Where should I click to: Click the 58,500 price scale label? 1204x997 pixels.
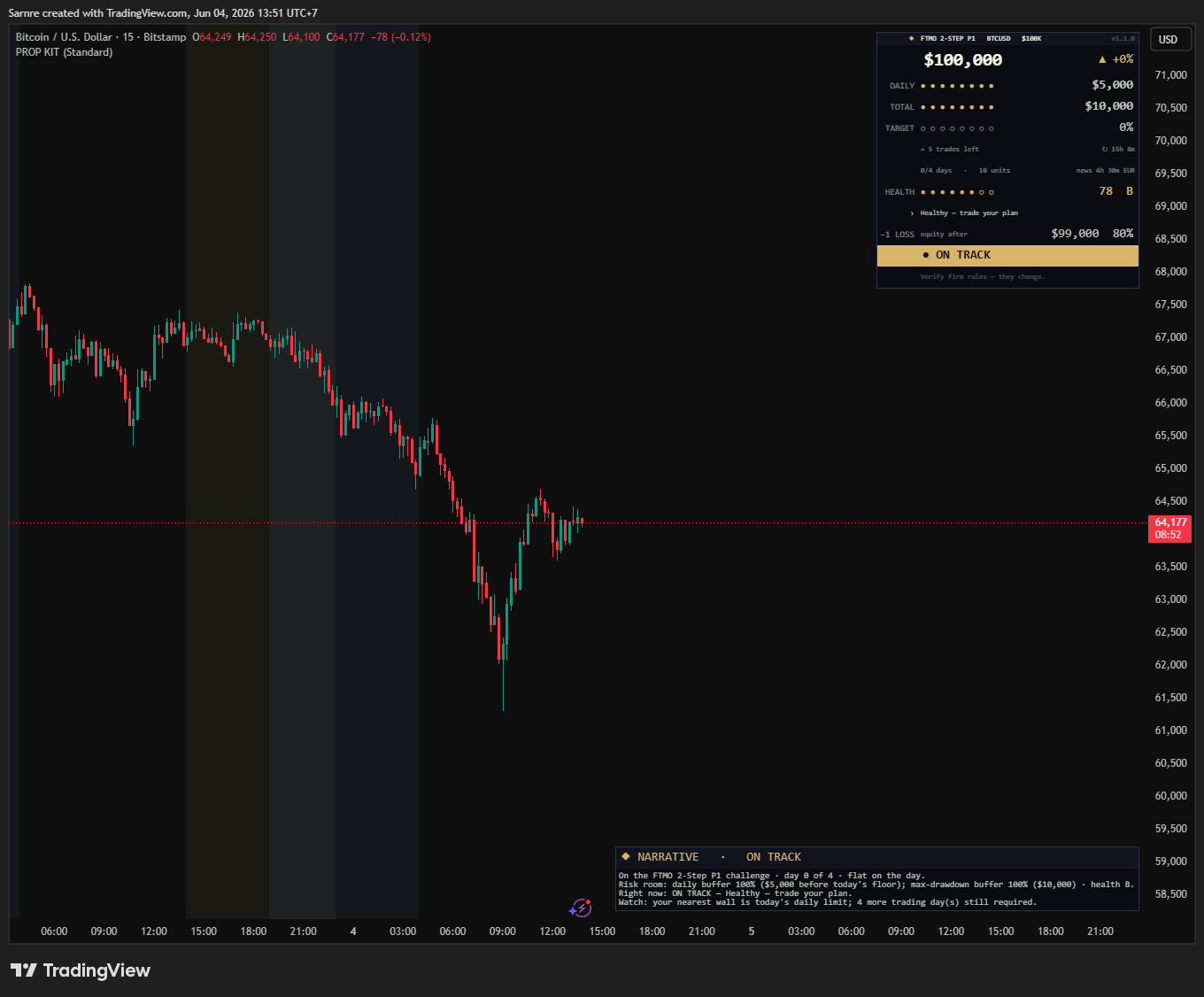tap(1170, 894)
